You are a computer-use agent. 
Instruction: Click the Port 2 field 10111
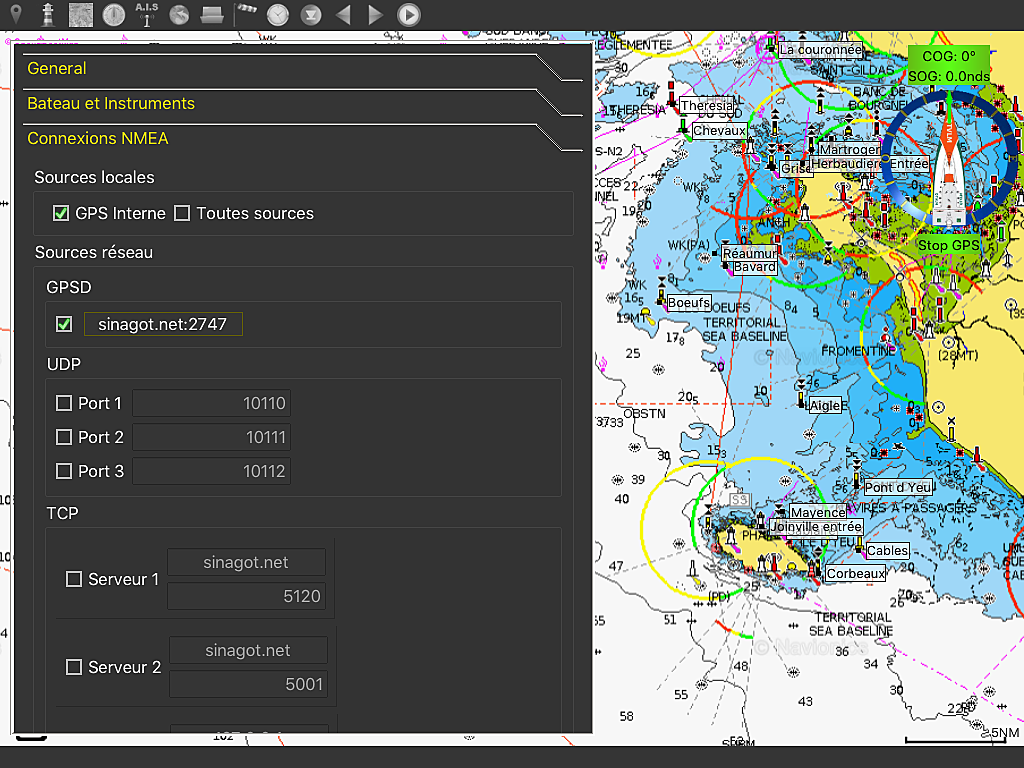tap(212, 438)
